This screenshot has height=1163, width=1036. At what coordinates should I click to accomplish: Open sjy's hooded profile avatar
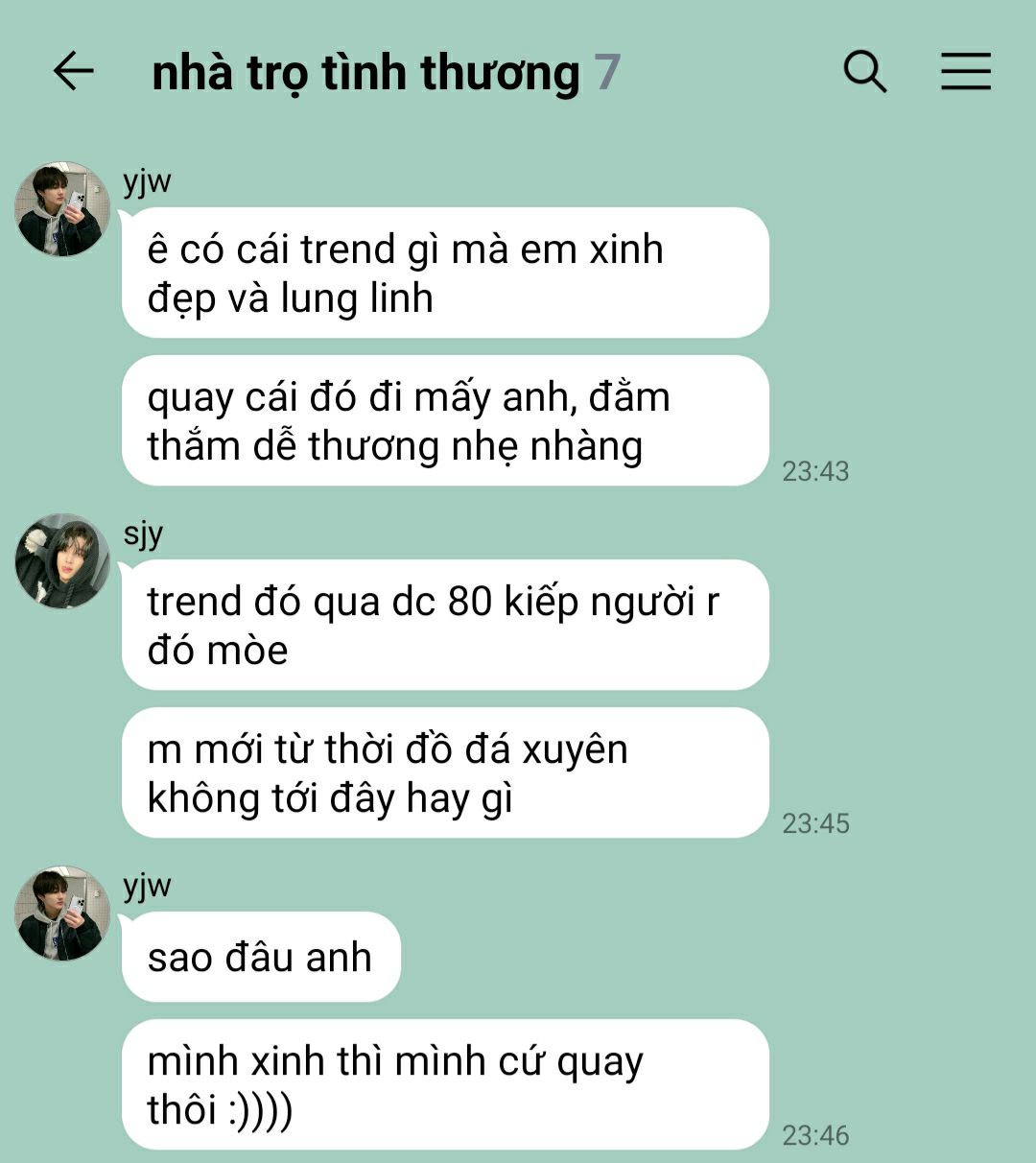pyautogui.click(x=63, y=561)
